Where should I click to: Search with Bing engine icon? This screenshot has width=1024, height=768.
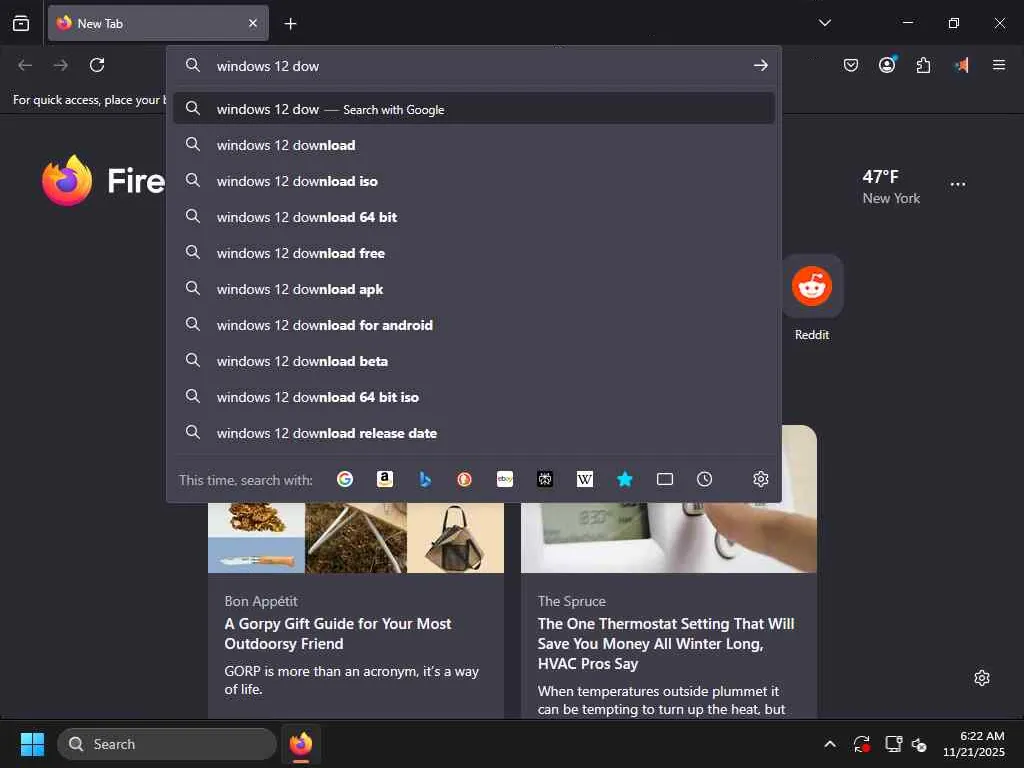[x=424, y=479]
